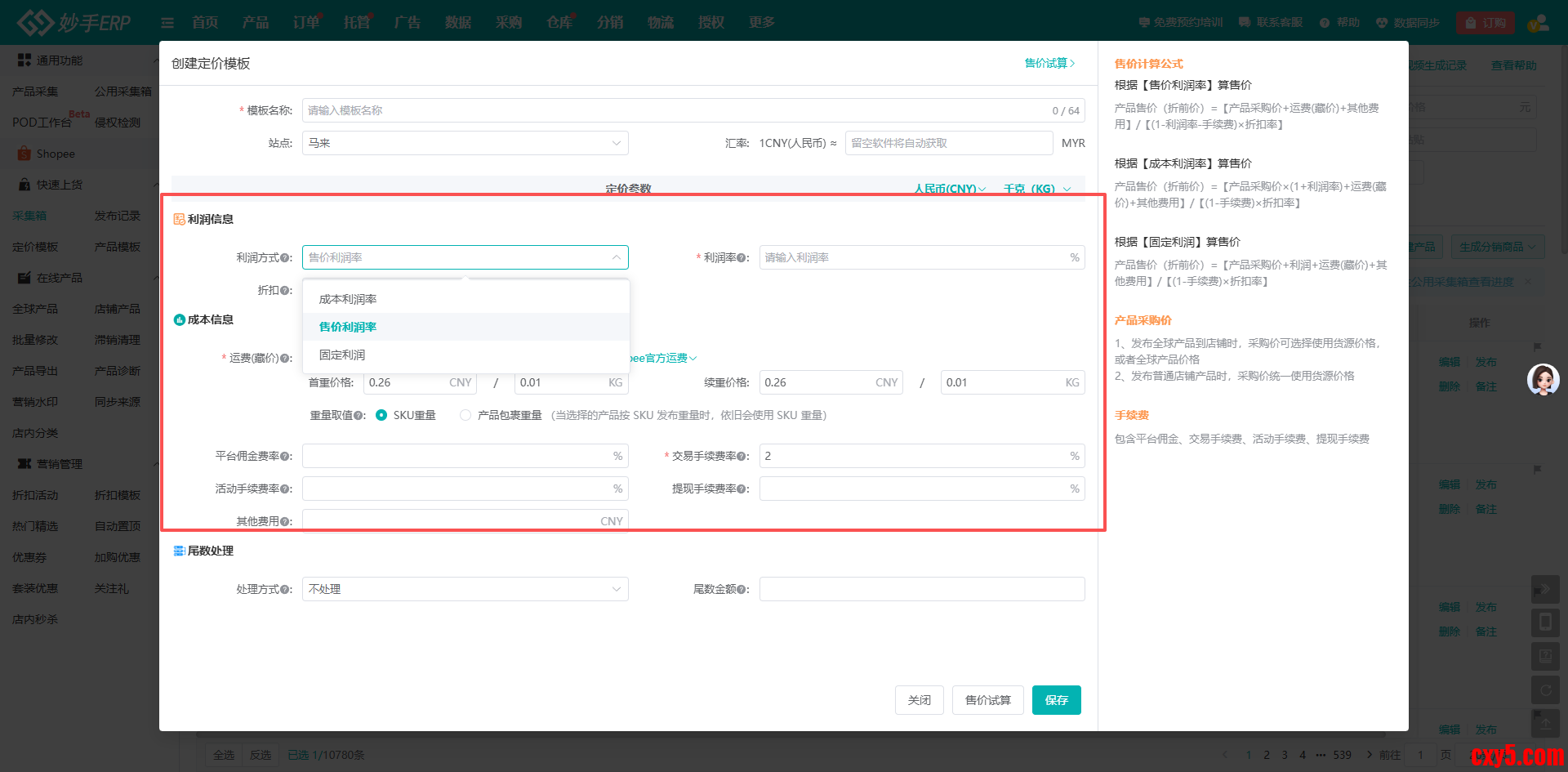Image resolution: width=1568 pixels, height=772 pixels.
Task: Open the customer service avatar chat
Action: point(1543,380)
